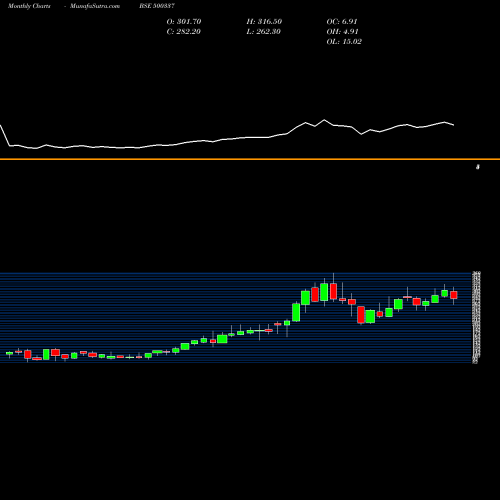Screen dimensions: 500x500
Task: Click the OC: 6.91 value
Action: pyautogui.click(x=342, y=22)
